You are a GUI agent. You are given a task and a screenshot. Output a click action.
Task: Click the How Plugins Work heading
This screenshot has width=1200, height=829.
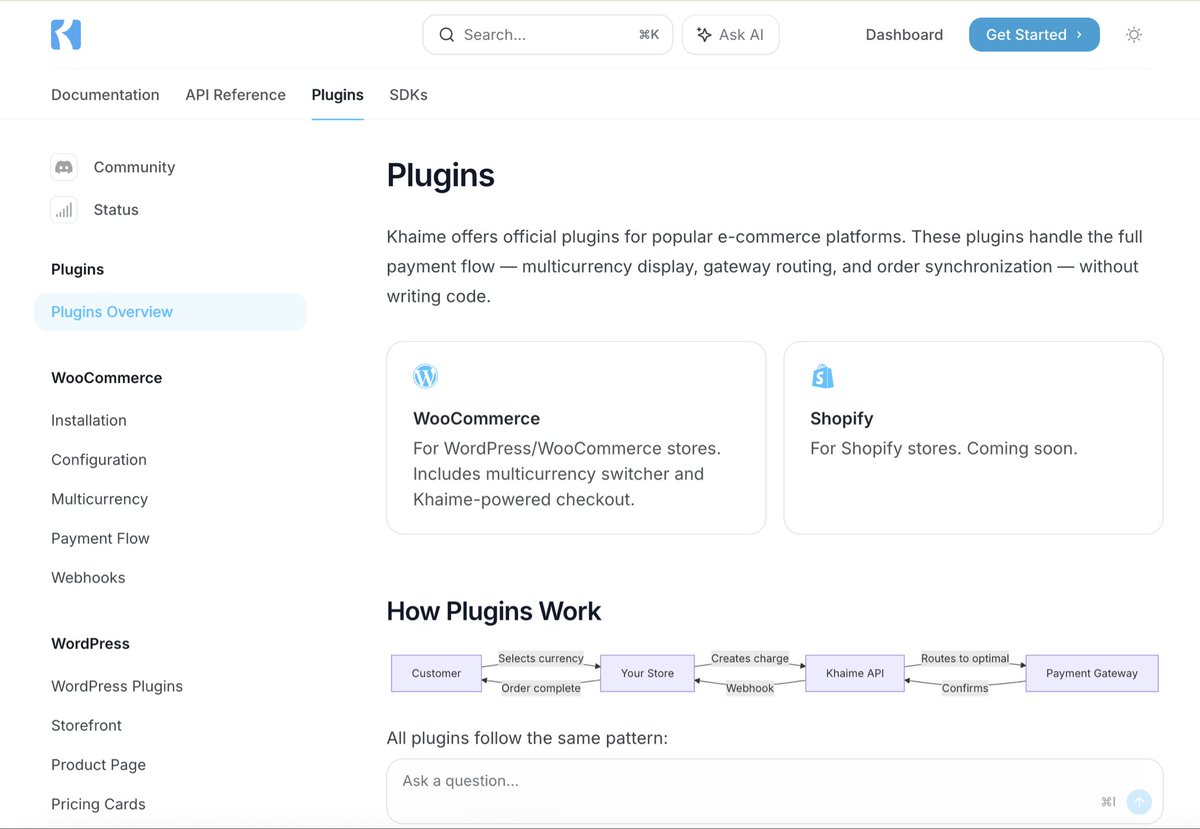(x=494, y=611)
